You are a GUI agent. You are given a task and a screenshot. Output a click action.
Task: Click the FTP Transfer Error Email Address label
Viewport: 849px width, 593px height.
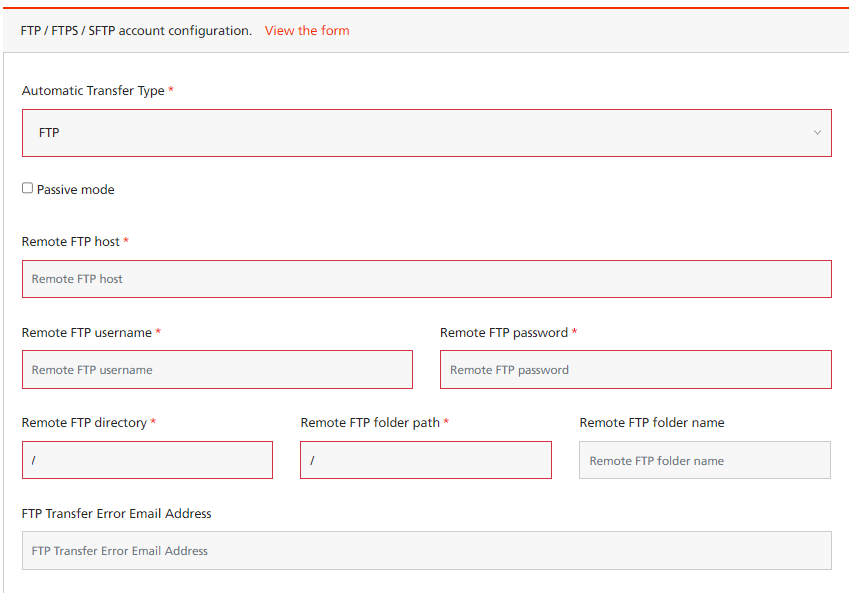point(116,513)
